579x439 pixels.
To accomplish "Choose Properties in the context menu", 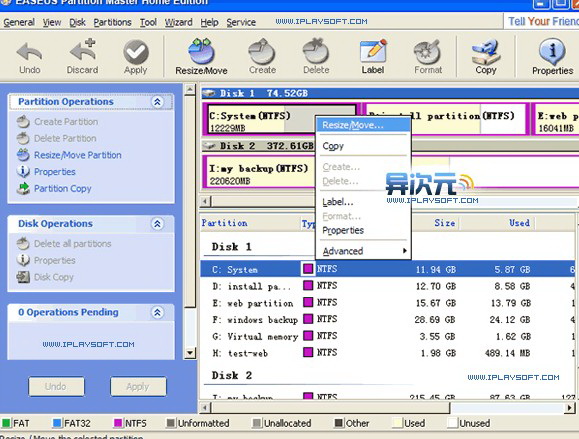I will [x=363, y=230].
